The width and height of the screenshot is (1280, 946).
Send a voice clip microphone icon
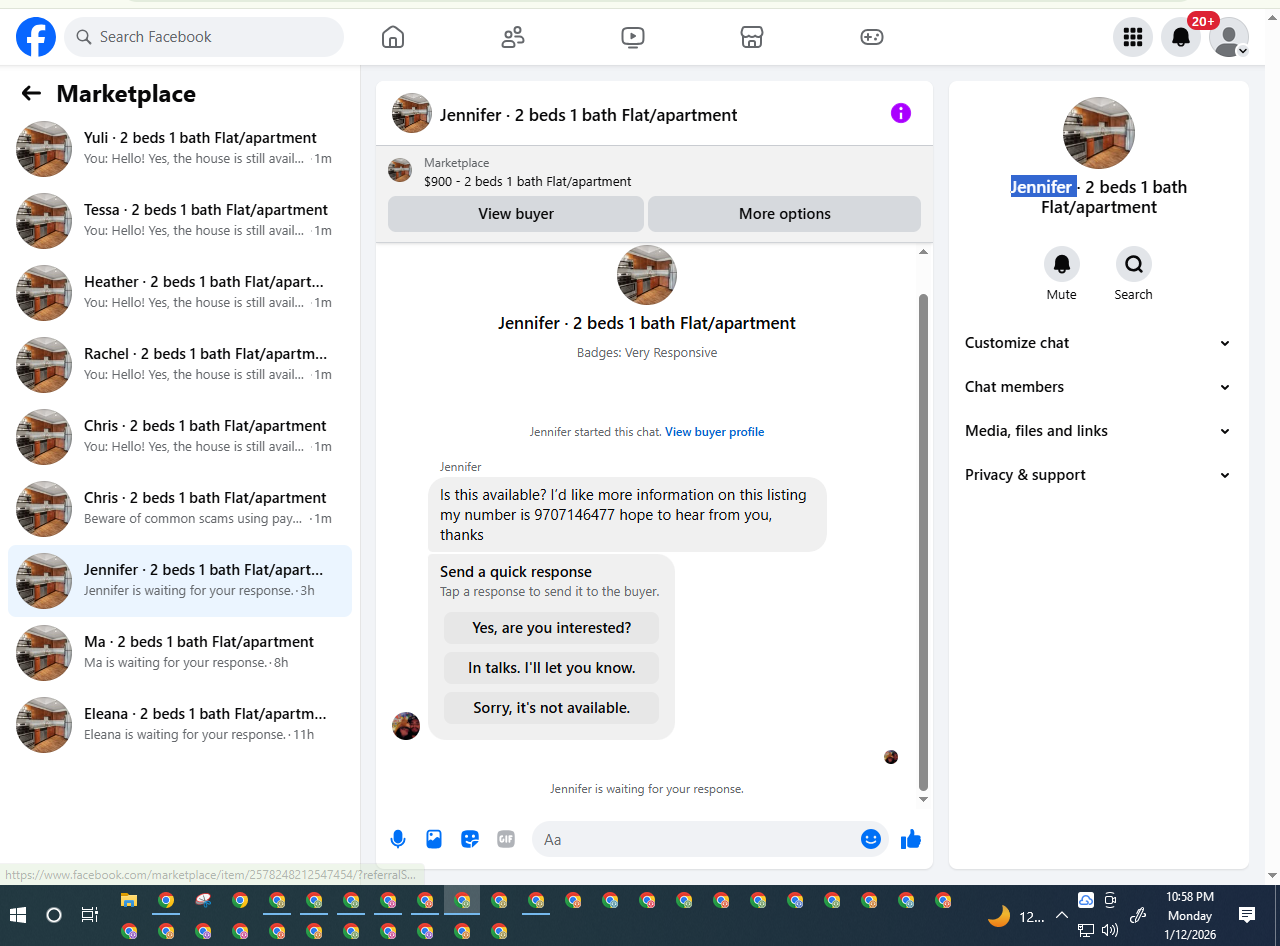coord(398,839)
